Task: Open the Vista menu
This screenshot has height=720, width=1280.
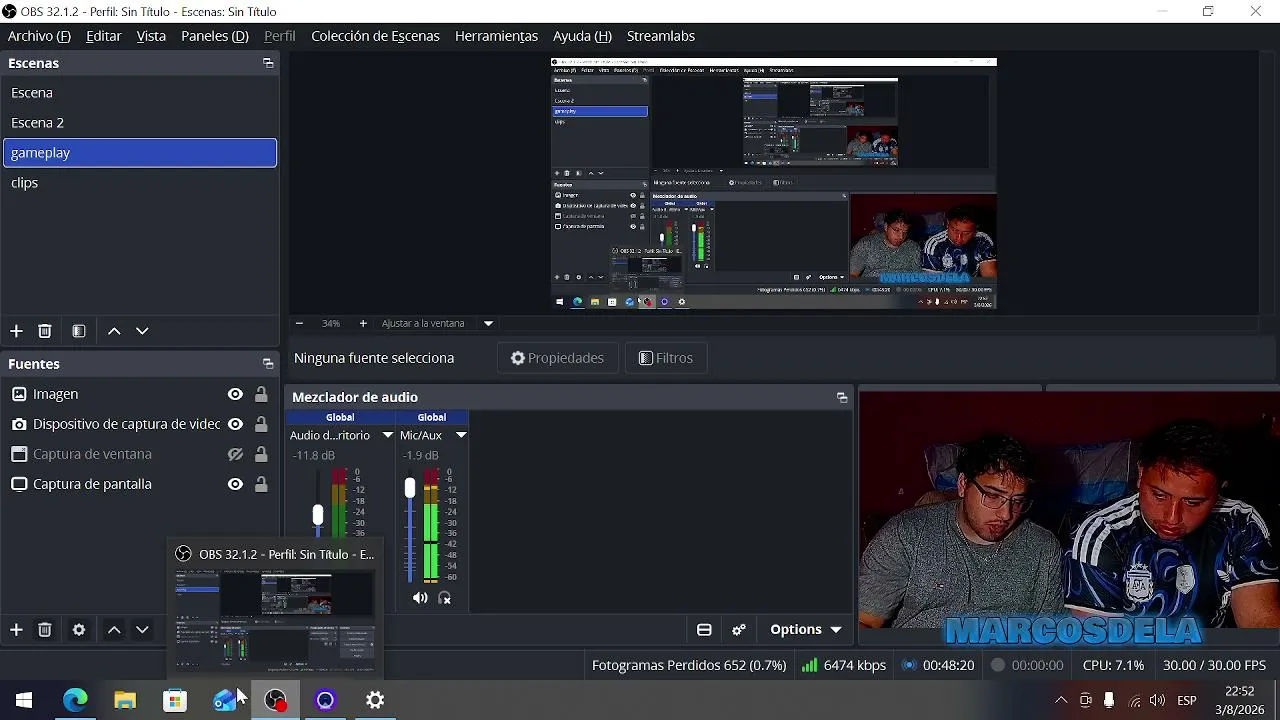Action: pyautogui.click(x=151, y=36)
